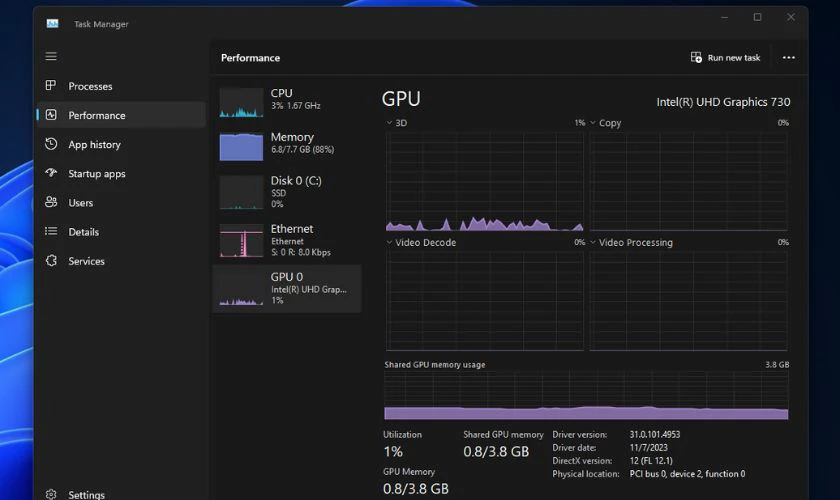This screenshot has height=500, width=840.
Task: Open the Video Processing engine dropdown
Action: (x=592, y=242)
